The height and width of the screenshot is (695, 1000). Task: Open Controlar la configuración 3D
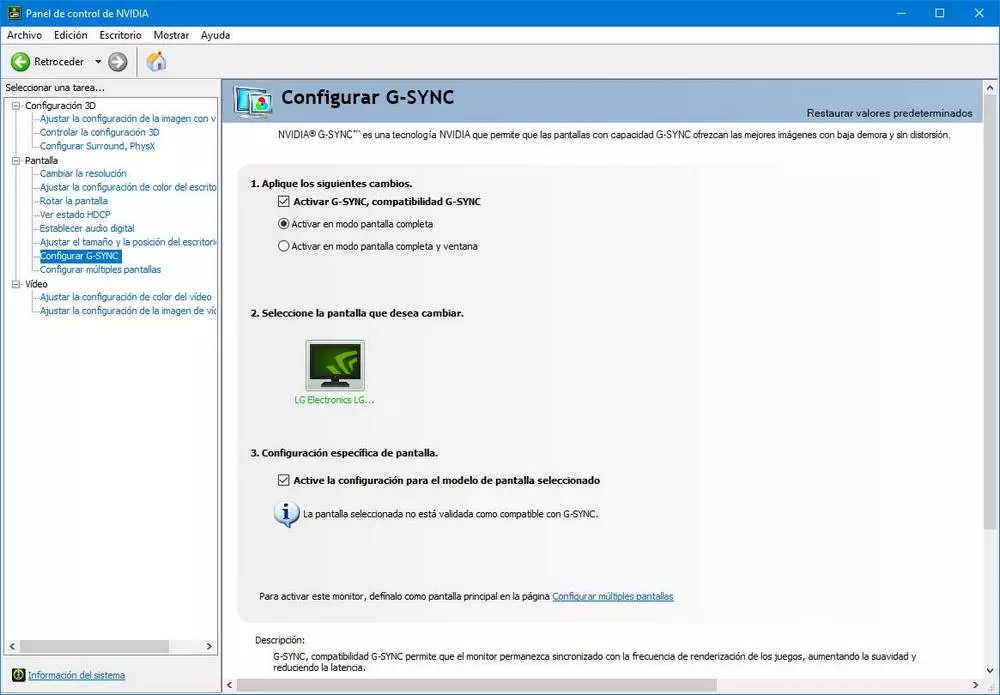[99, 133]
